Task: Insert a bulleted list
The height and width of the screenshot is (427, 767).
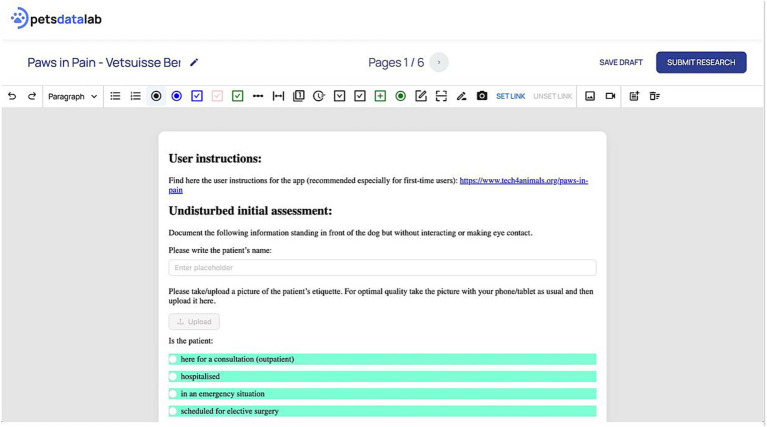Action: point(115,96)
